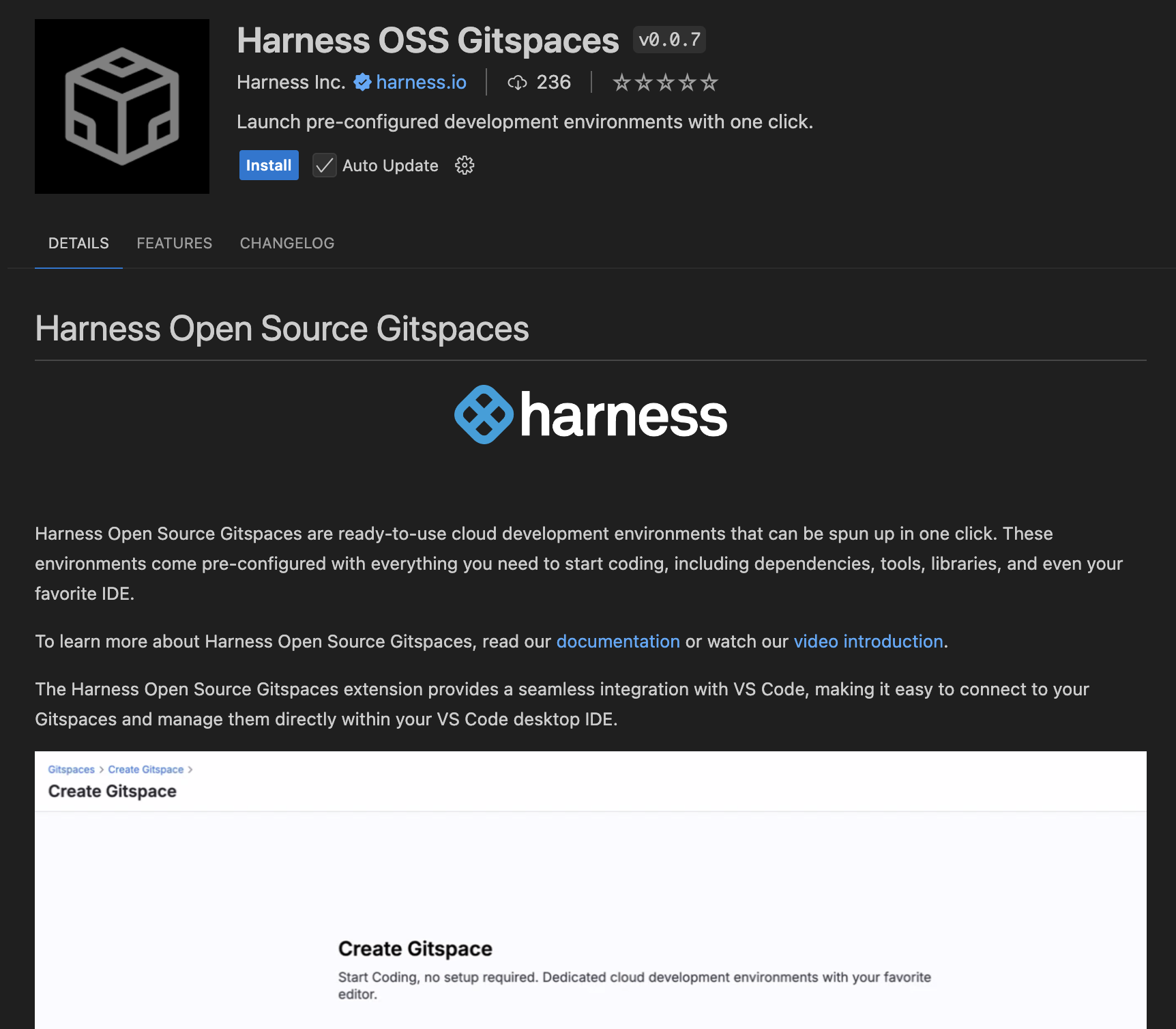Click the Gitspaces breadcrumb in the screenshot
Screen dimensions: 1176x1029
[71, 770]
